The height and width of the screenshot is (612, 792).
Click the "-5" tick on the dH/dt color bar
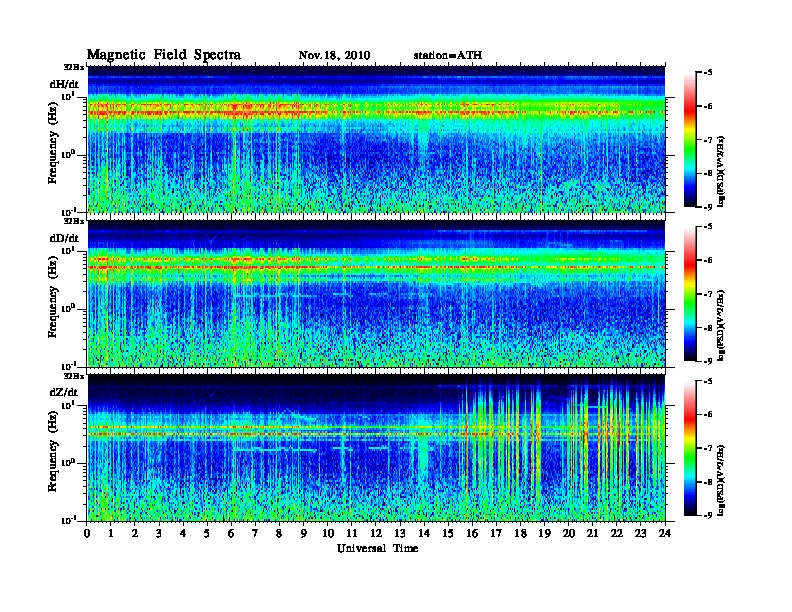coord(708,73)
